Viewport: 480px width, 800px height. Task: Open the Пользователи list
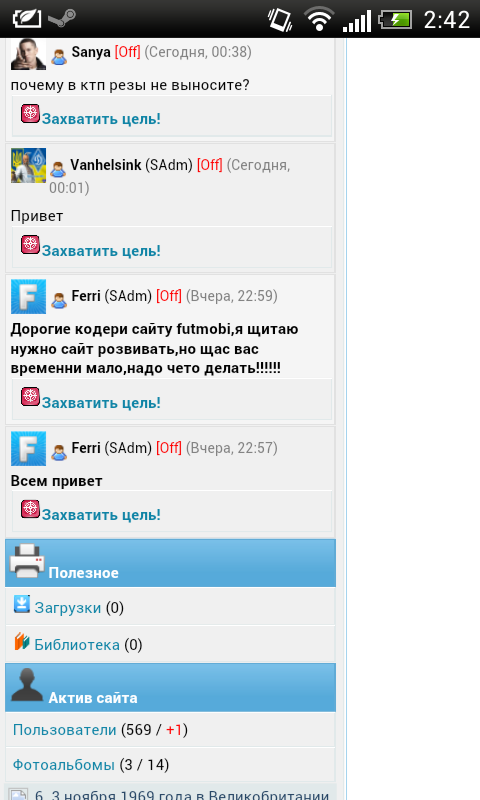pos(65,730)
